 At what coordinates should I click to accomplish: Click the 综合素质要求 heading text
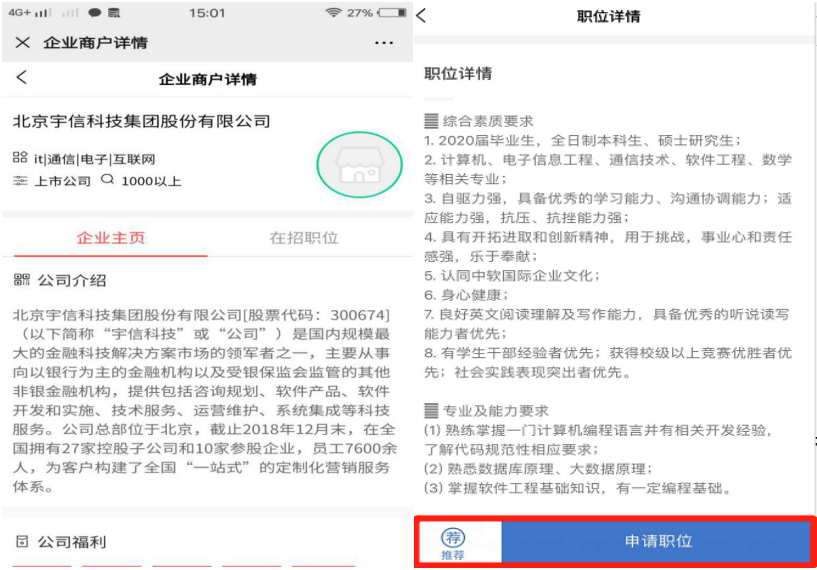click(x=488, y=121)
